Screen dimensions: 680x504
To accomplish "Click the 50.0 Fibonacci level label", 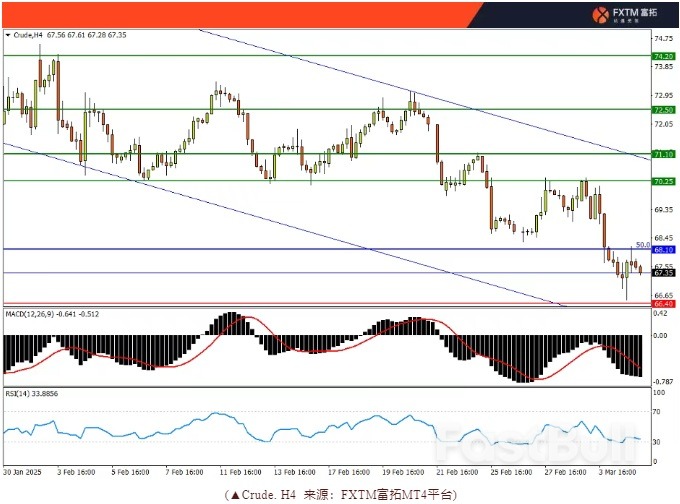I will [x=643, y=243].
